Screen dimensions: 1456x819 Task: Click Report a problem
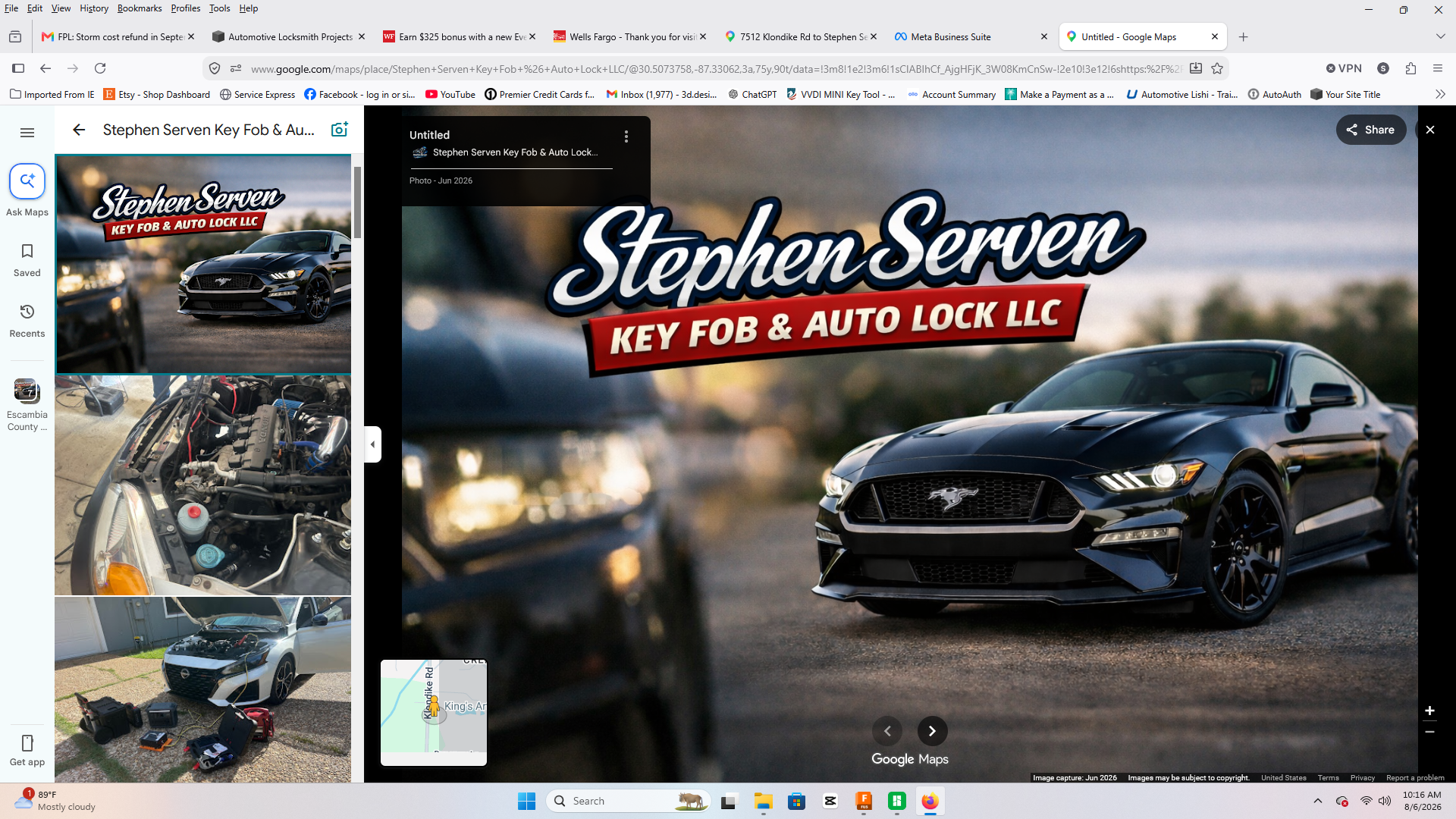tap(1415, 778)
